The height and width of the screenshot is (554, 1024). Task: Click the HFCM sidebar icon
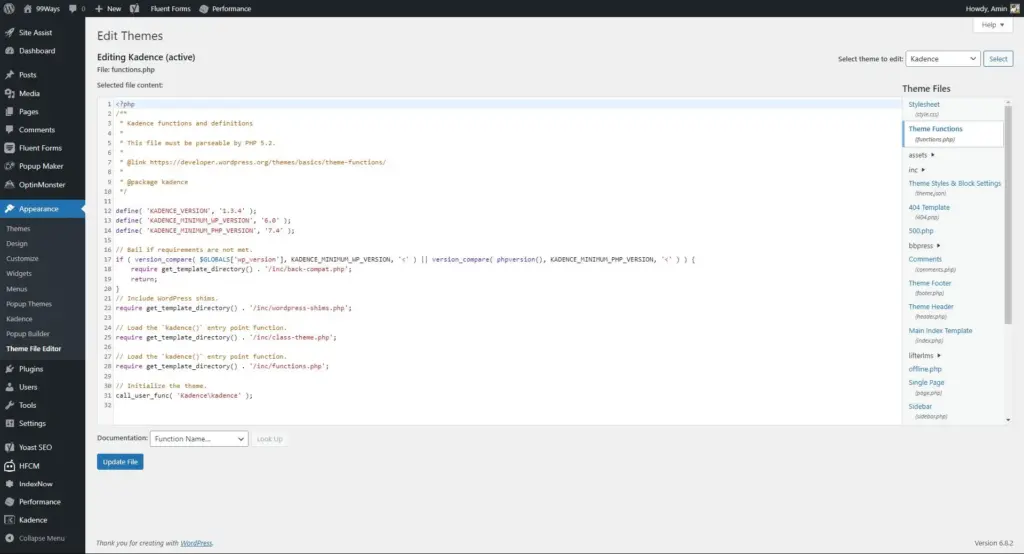(10, 466)
